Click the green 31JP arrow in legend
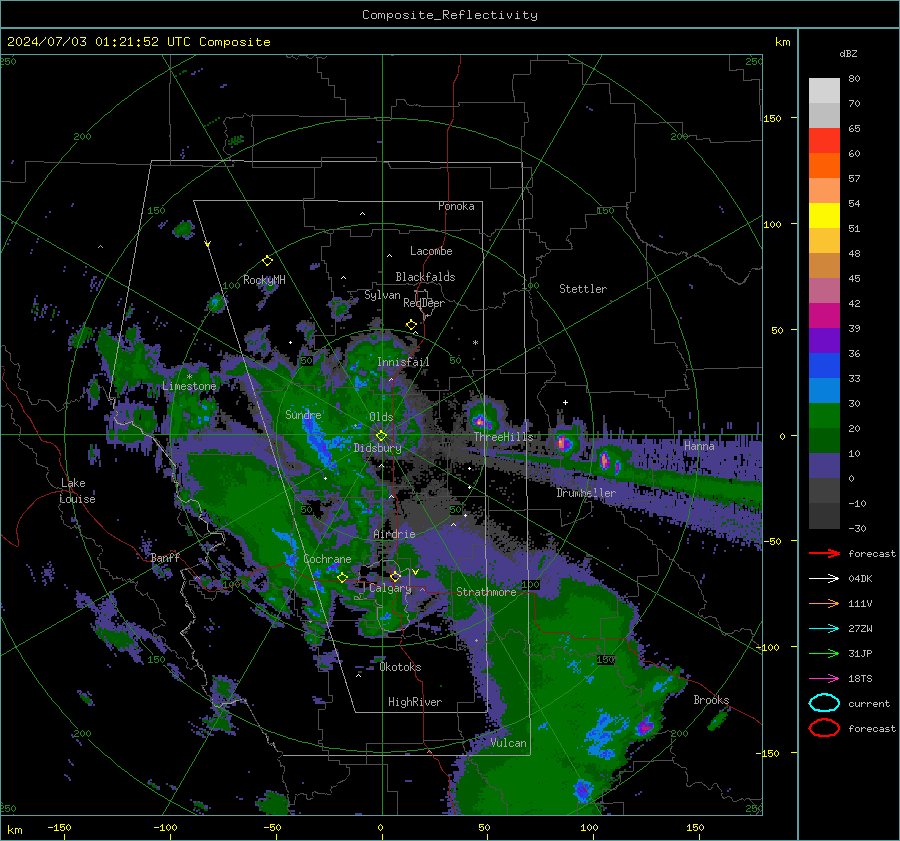Viewport: 900px width, 841px height. pyautogui.click(x=824, y=653)
